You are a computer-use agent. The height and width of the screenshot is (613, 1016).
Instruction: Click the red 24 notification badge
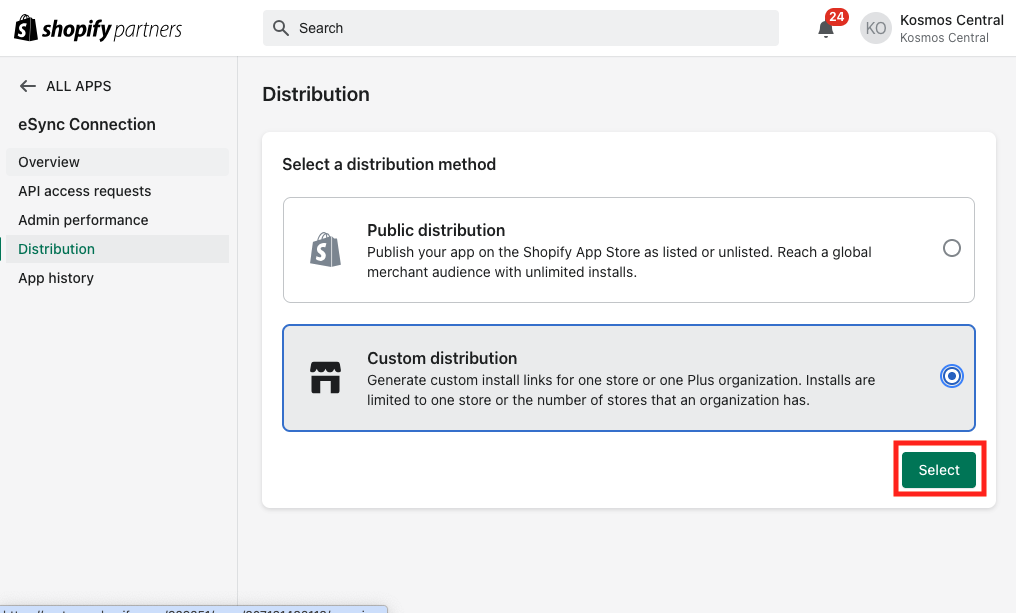pyautogui.click(x=836, y=17)
